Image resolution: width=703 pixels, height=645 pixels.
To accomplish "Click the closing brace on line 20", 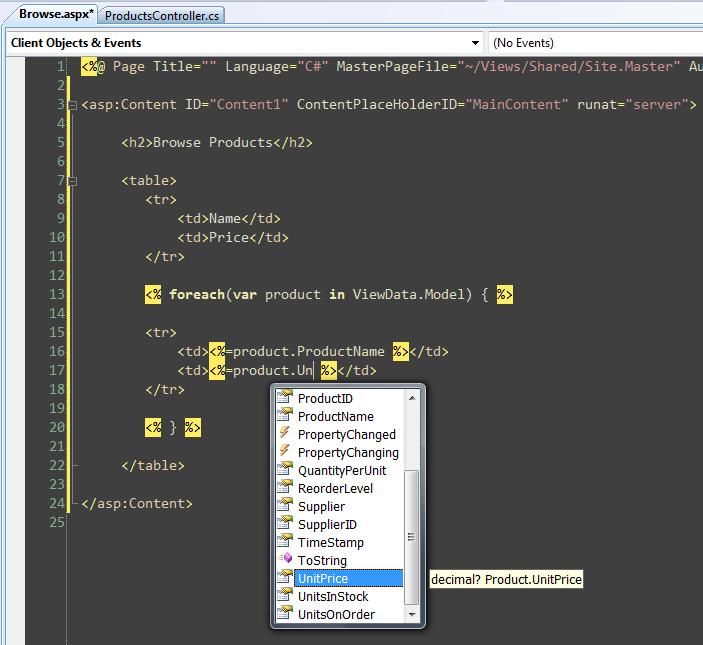I will (x=173, y=428).
